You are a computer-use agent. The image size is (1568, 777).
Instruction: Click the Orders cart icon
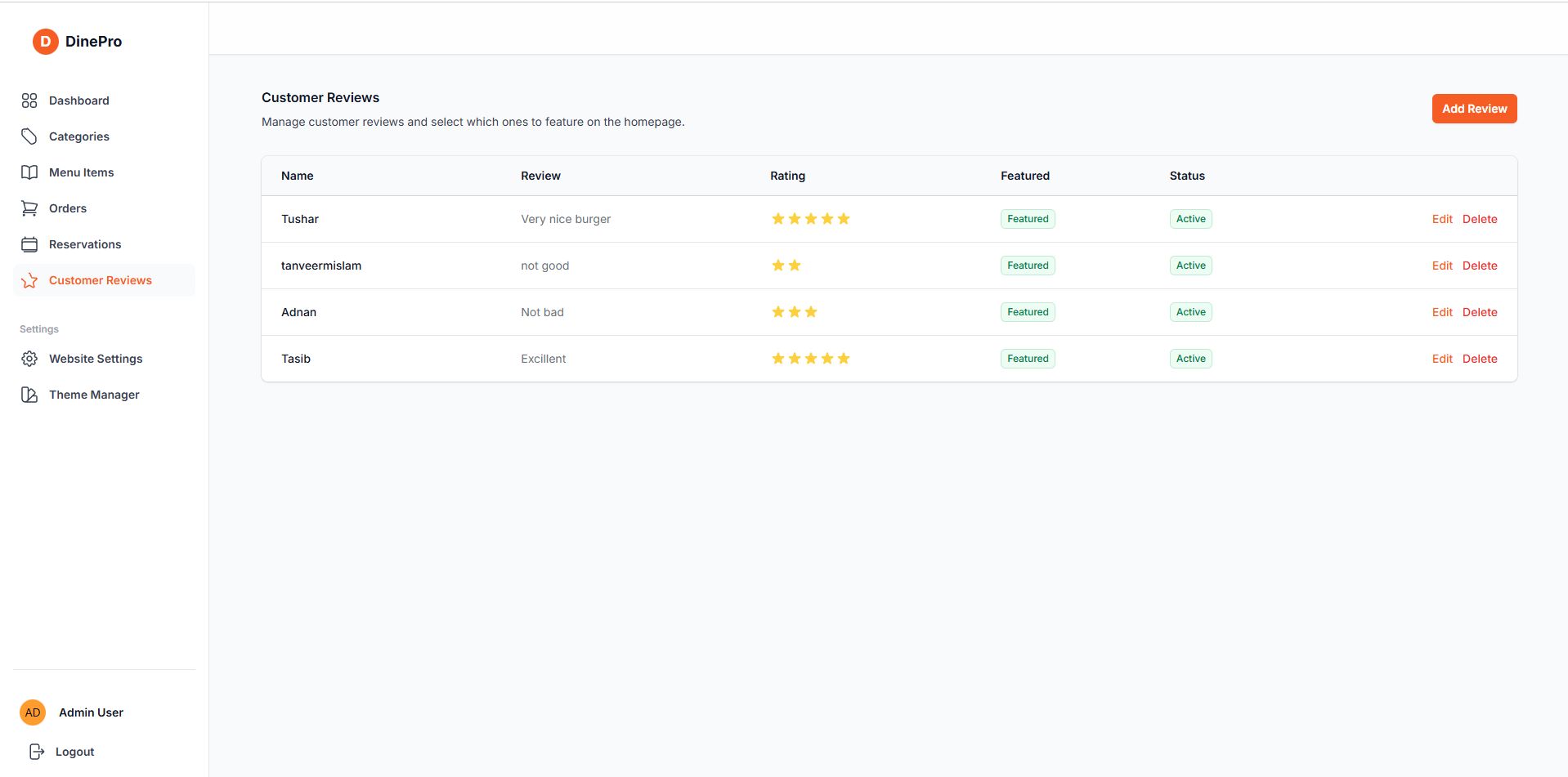tap(29, 208)
